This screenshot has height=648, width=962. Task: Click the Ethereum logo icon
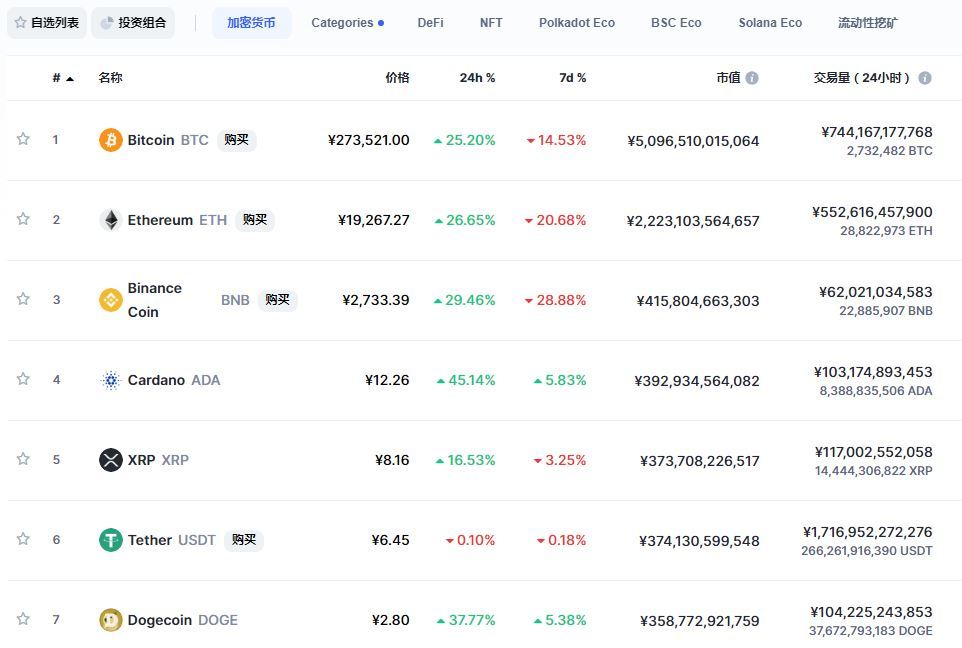(x=110, y=220)
